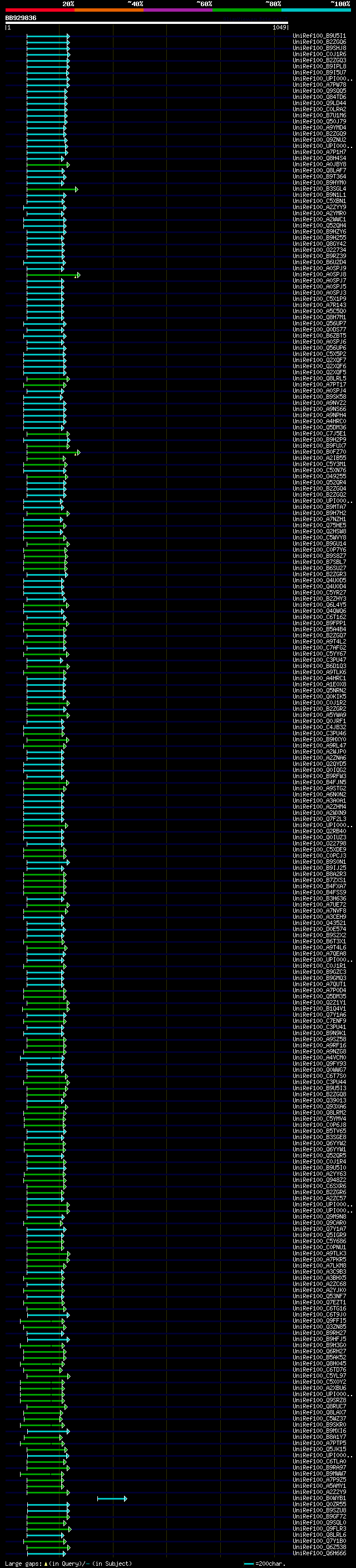The image size is (356, 1568).
Task: Open hit UniRef100_B2ZGQ6
Action: pyautogui.click(x=319, y=42)
